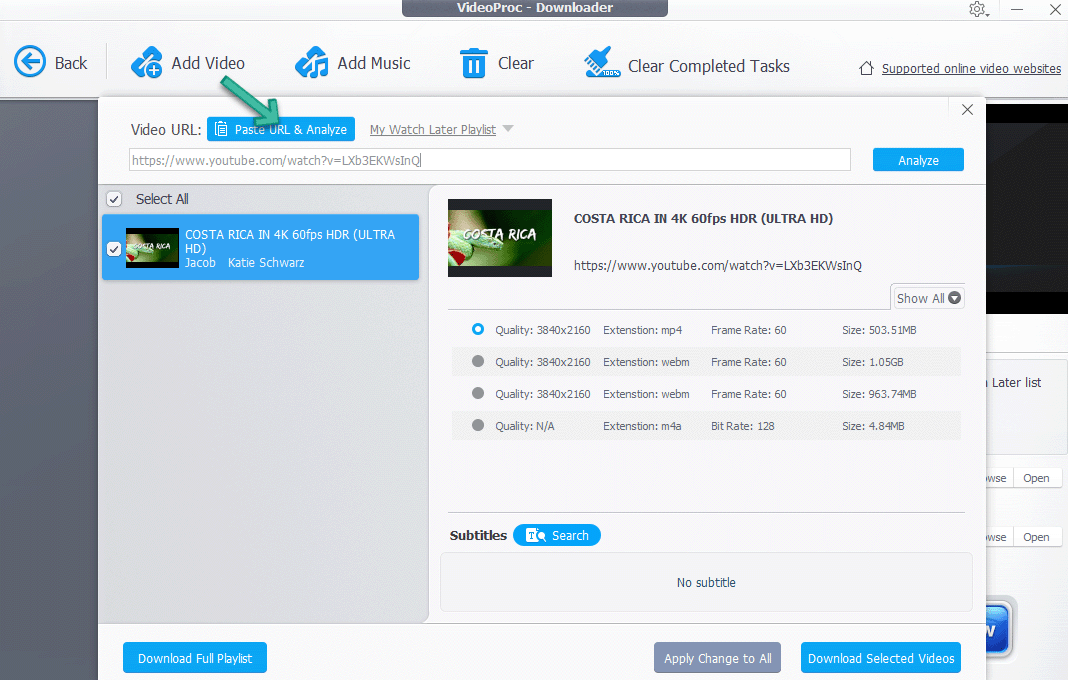This screenshot has width=1068, height=680.
Task: Click Download Selected Videos
Action: coord(881,658)
